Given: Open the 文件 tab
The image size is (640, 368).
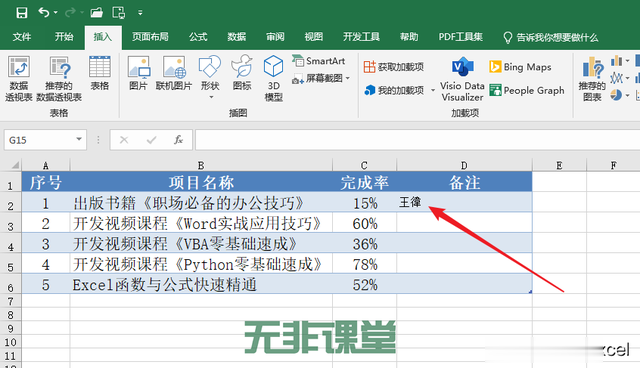Looking at the screenshot, I should click(x=22, y=37).
